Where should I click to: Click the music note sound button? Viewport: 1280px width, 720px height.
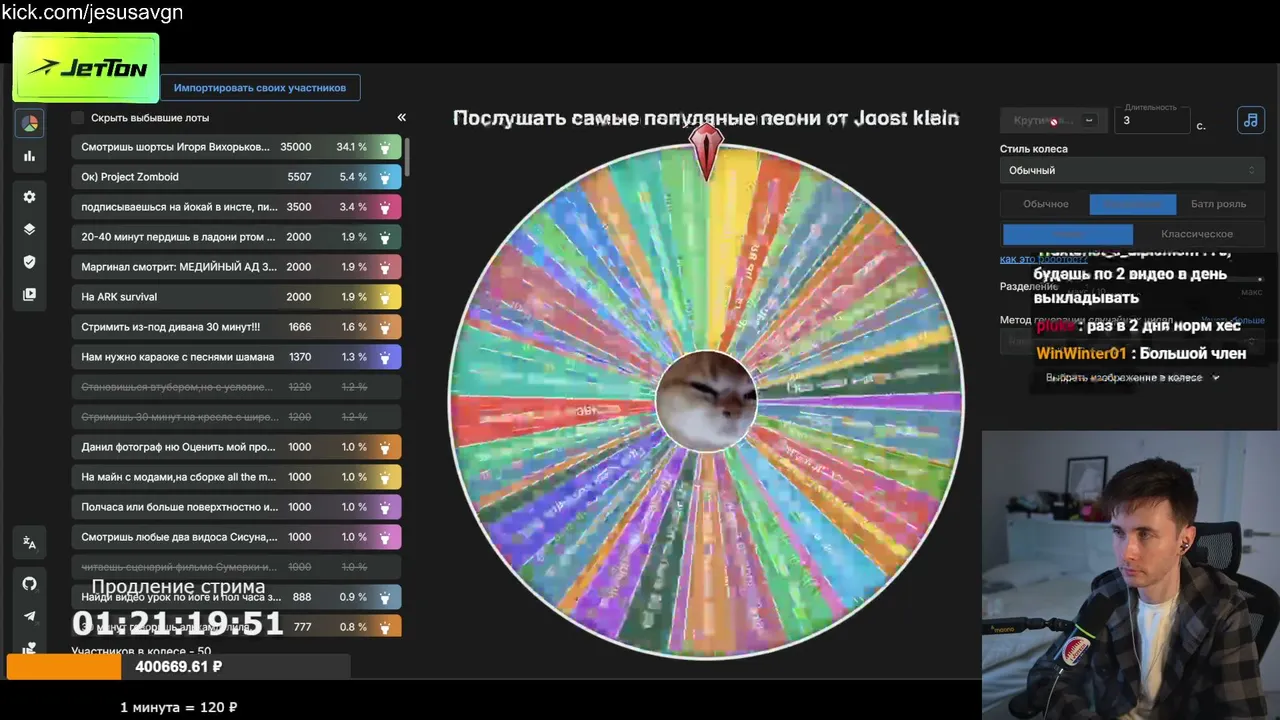[1250, 120]
